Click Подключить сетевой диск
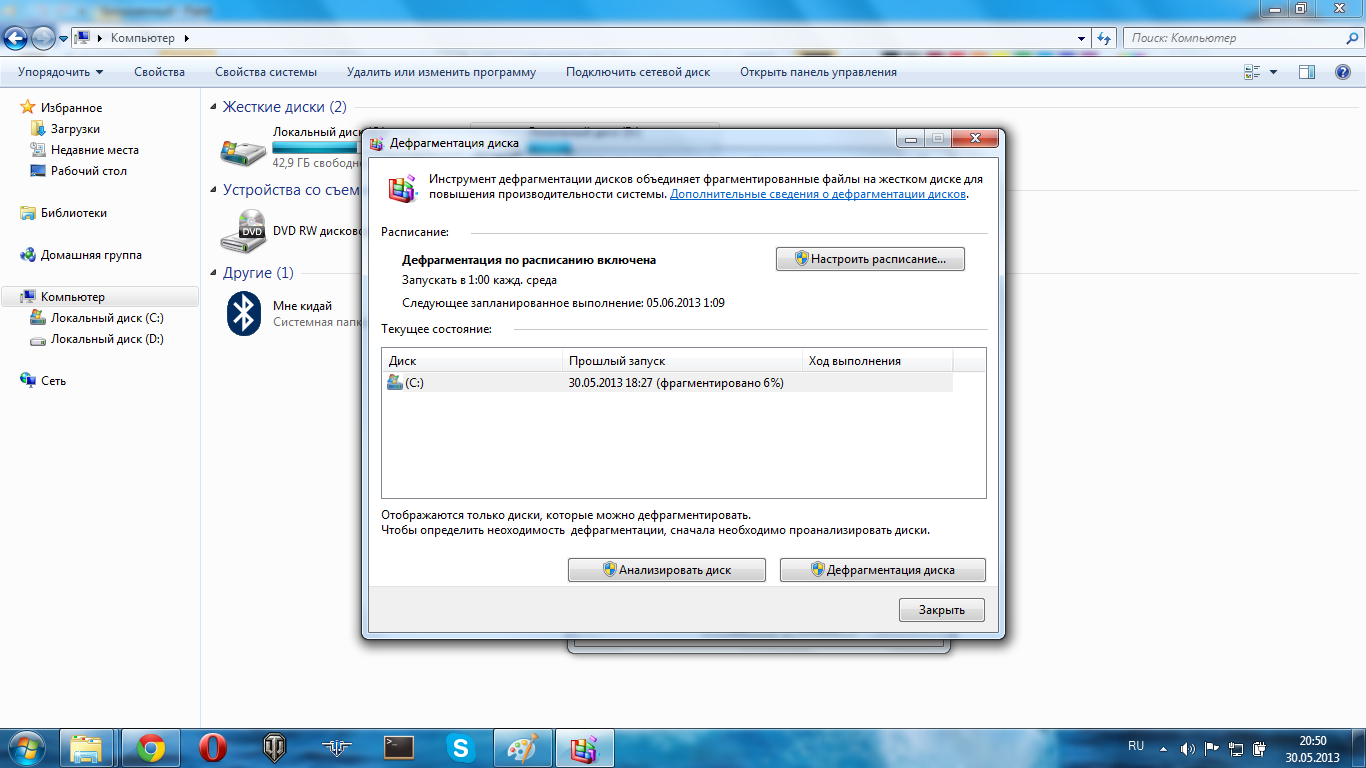 coord(638,72)
